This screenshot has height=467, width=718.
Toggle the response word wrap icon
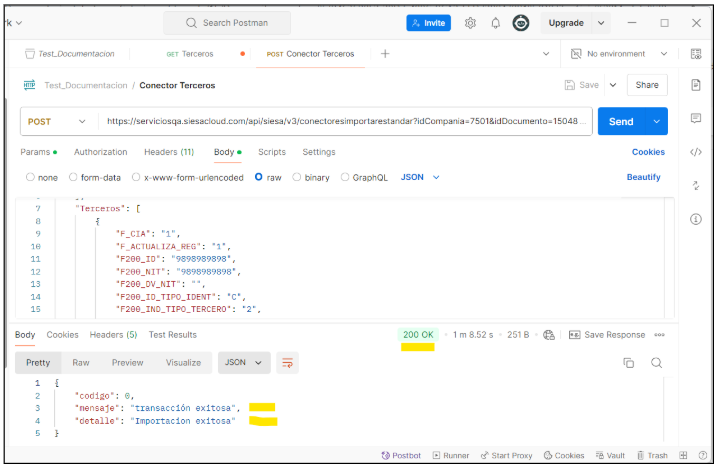tap(288, 363)
